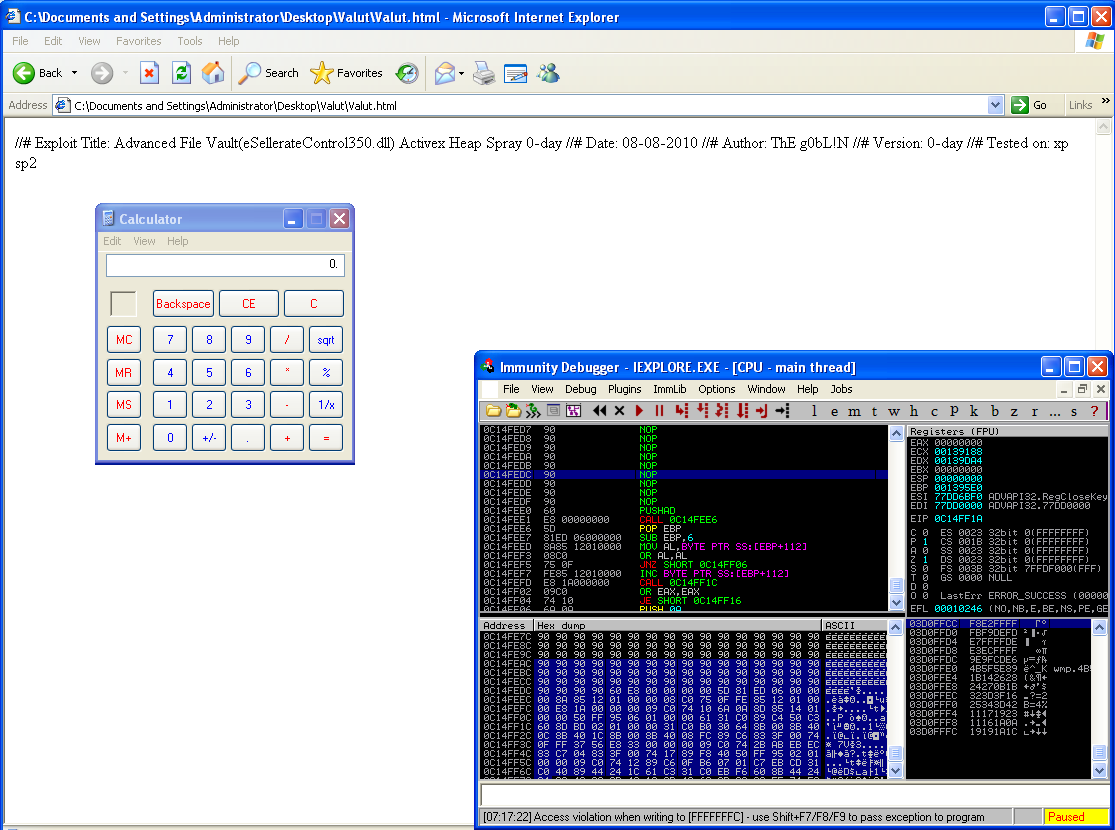The width and height of the screenshot is (1115, 830).
Task: Open the debugger ImmLib menu
Action: point(670,389)
